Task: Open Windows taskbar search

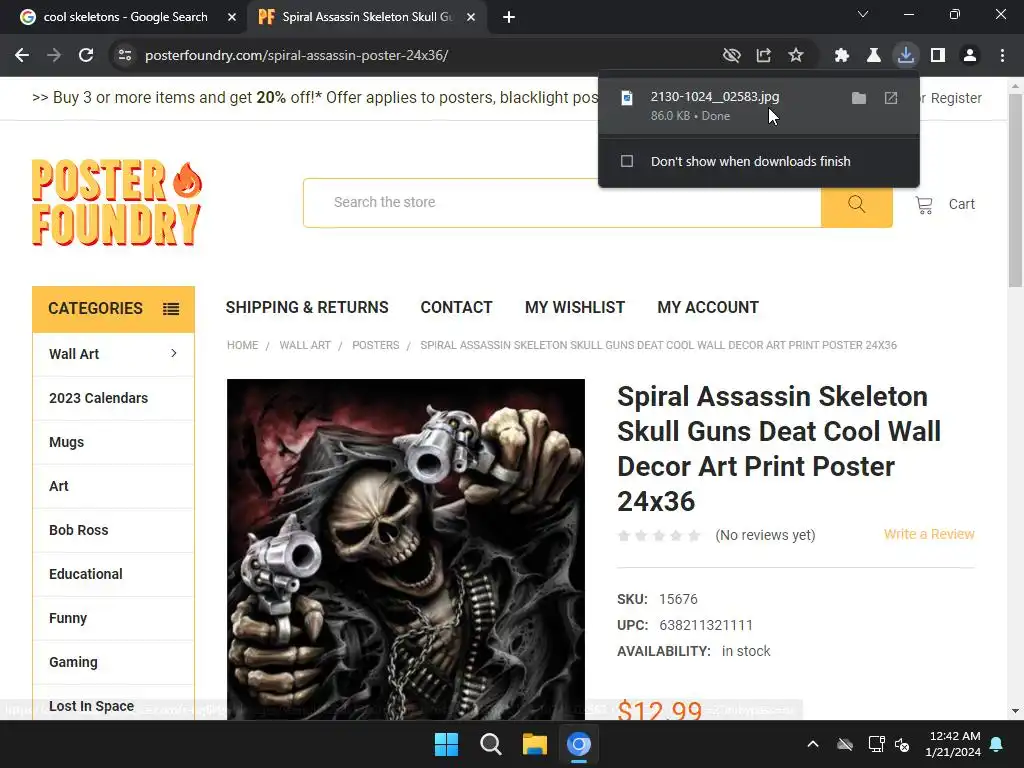Action: point(490,744)
